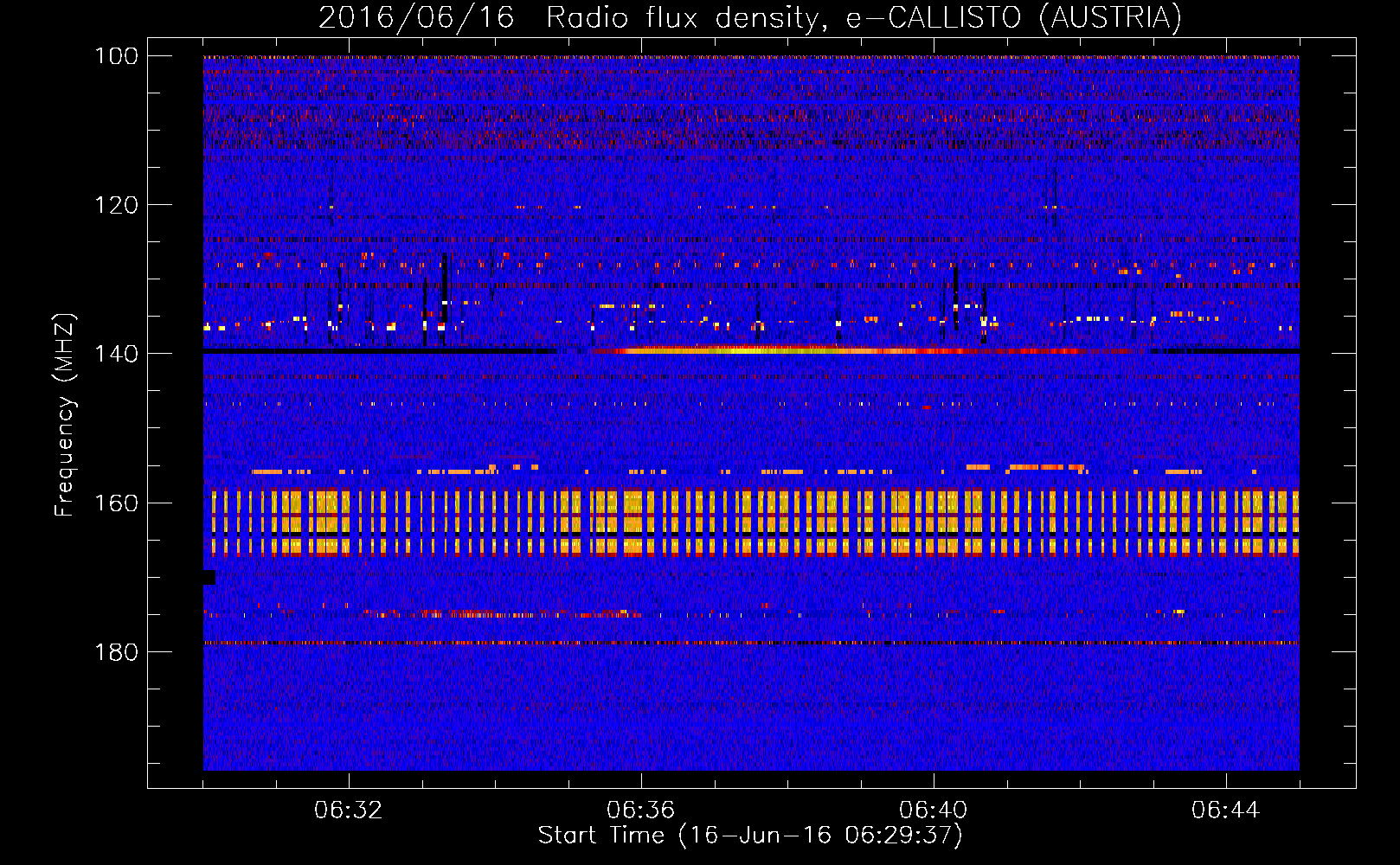Click the 160 frequency tick label

[x=116, y=503]
